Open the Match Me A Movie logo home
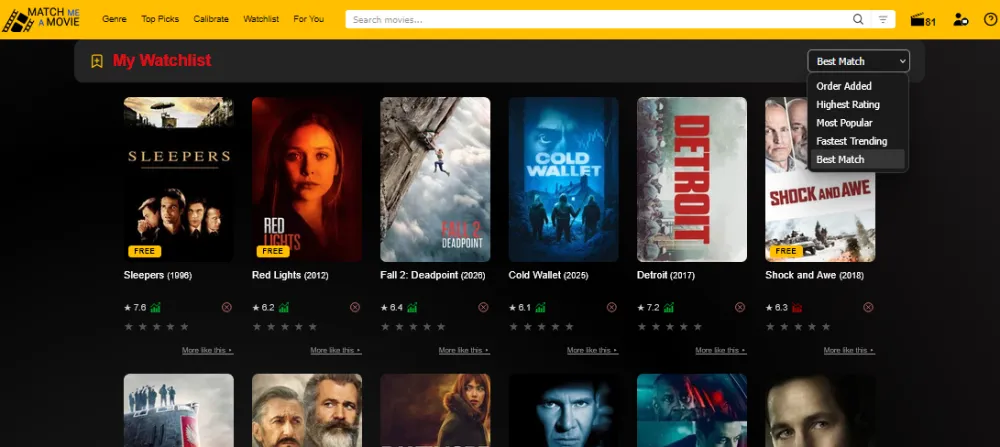Viewport: 1000px width, 447px height. pyautogui.click(x=41, y=19)
